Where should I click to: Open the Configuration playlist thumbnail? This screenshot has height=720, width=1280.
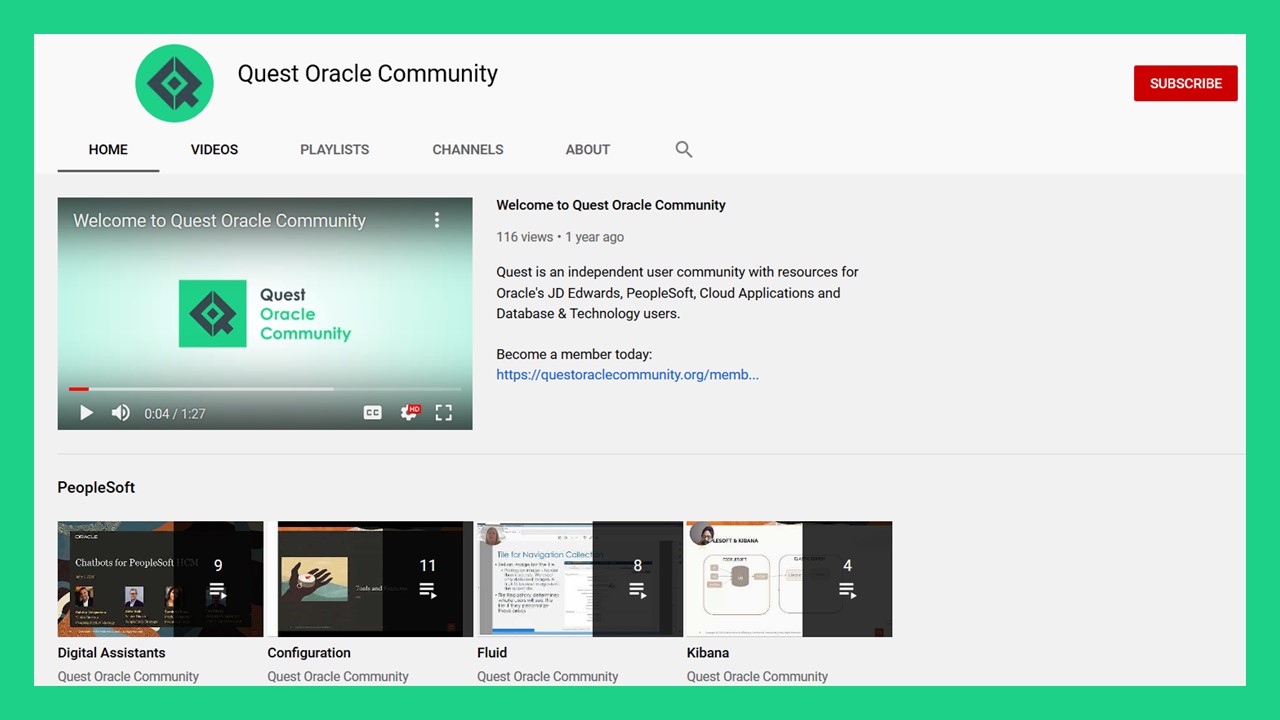coord(370,579)
